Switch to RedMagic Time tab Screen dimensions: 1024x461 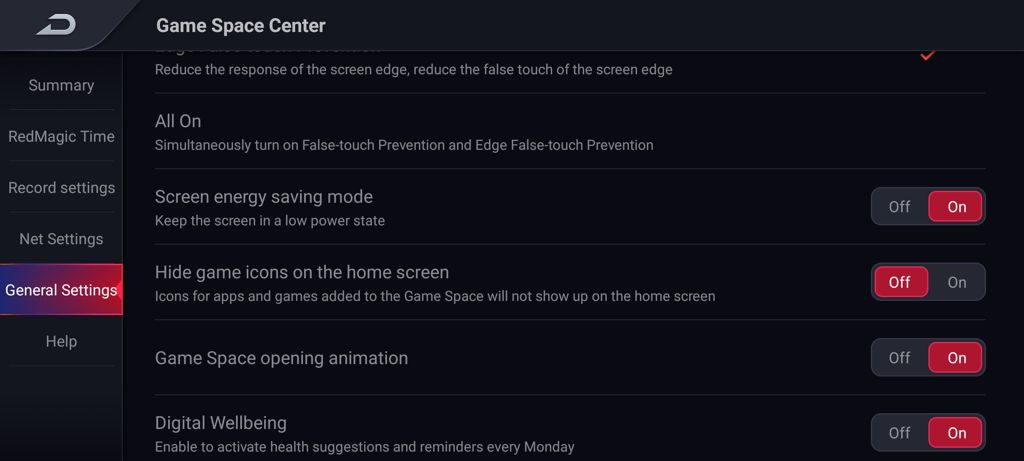click(61, 136)
